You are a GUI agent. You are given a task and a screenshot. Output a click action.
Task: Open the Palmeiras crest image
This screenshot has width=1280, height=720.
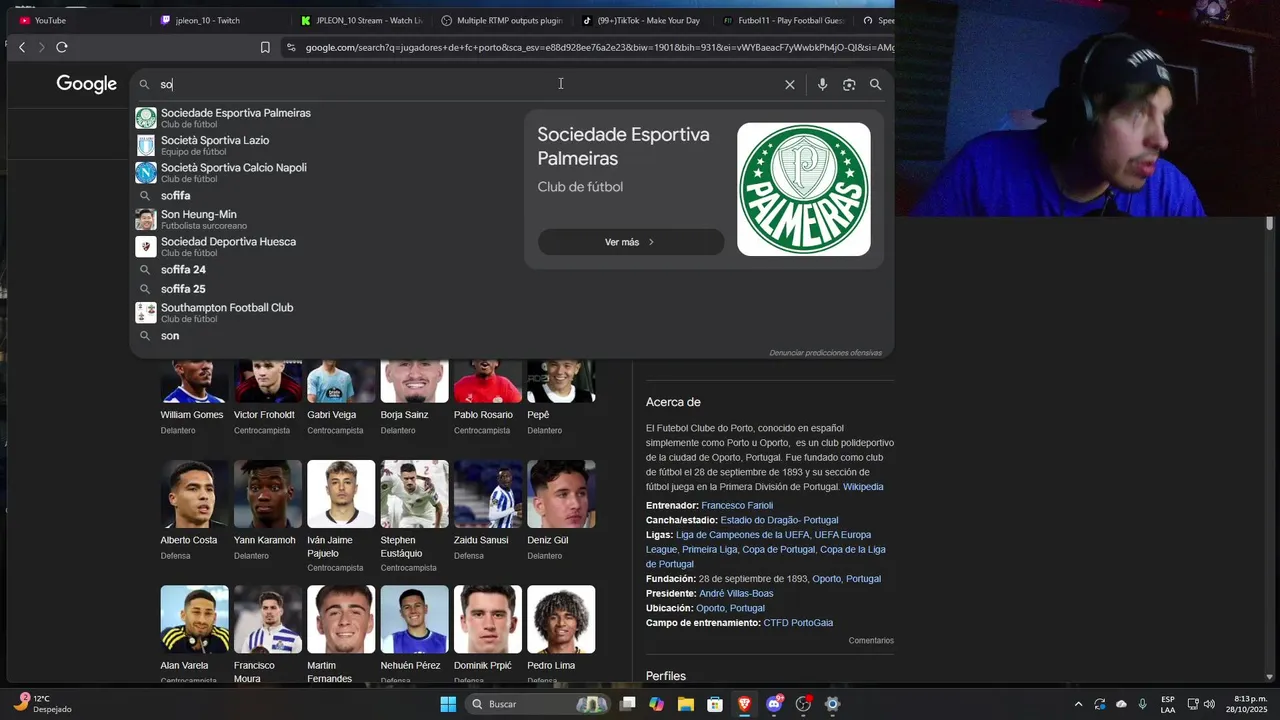(804, 189)
